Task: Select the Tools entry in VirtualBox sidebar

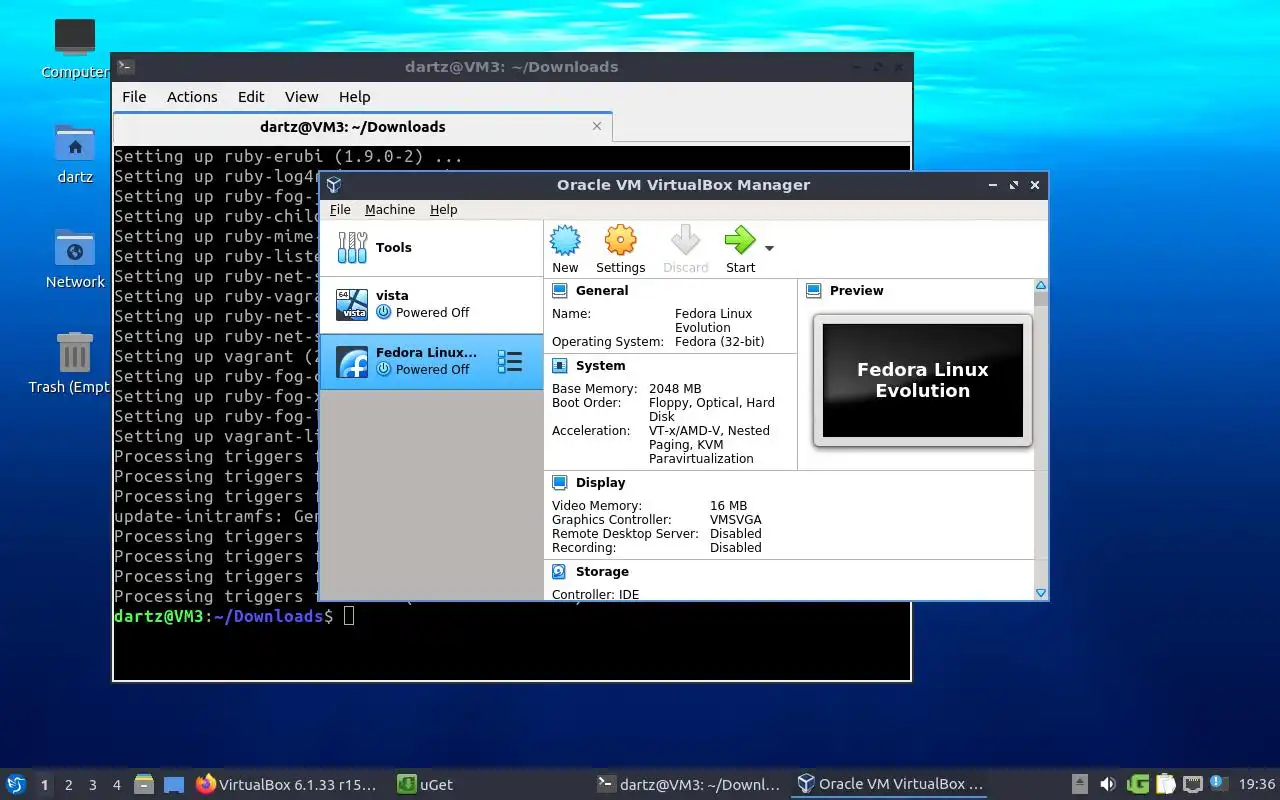Action: [431, 248]
